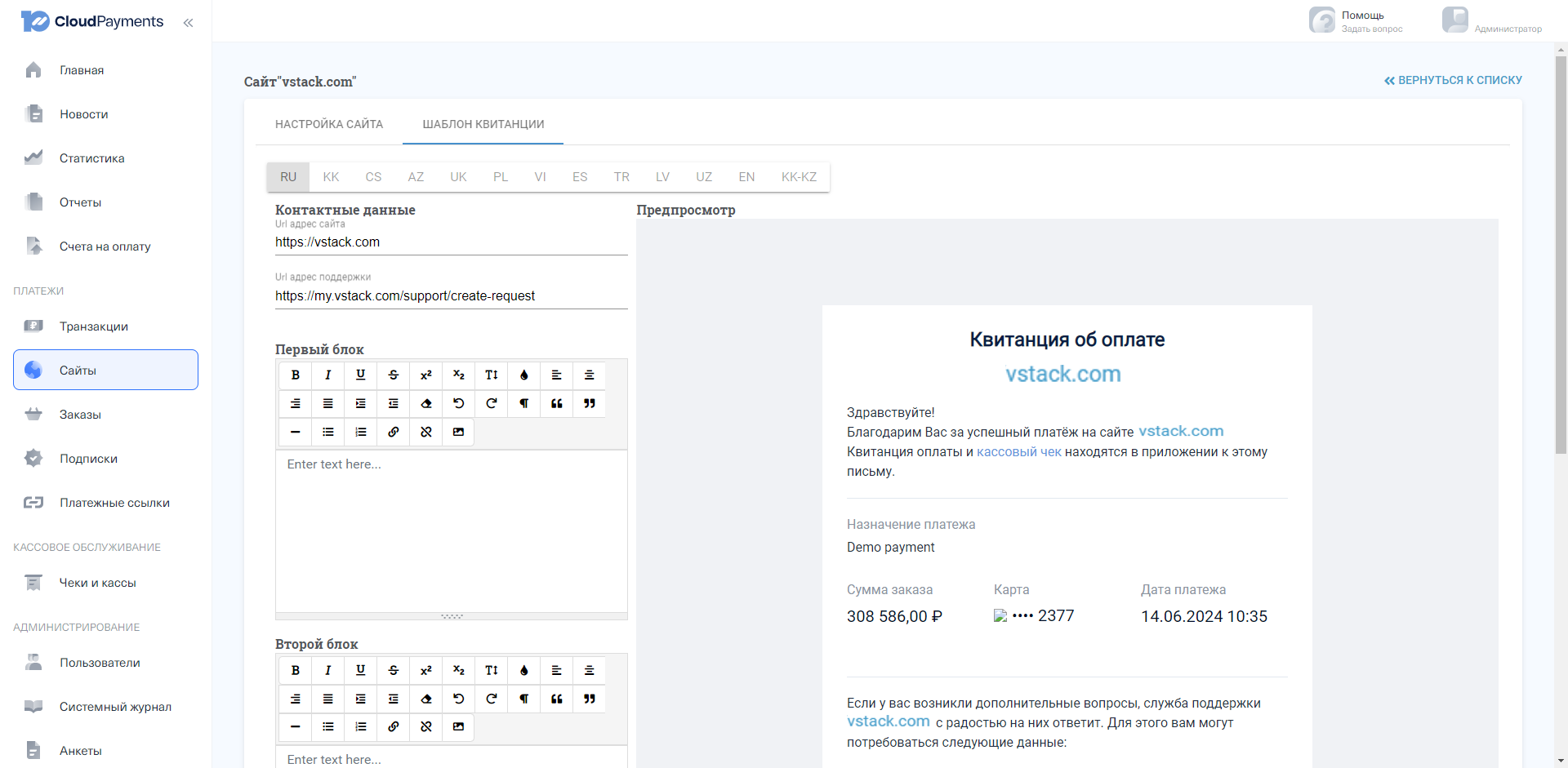Undo last edit in Второй блок
The image size is (1568, 768).
pos(459,699)
